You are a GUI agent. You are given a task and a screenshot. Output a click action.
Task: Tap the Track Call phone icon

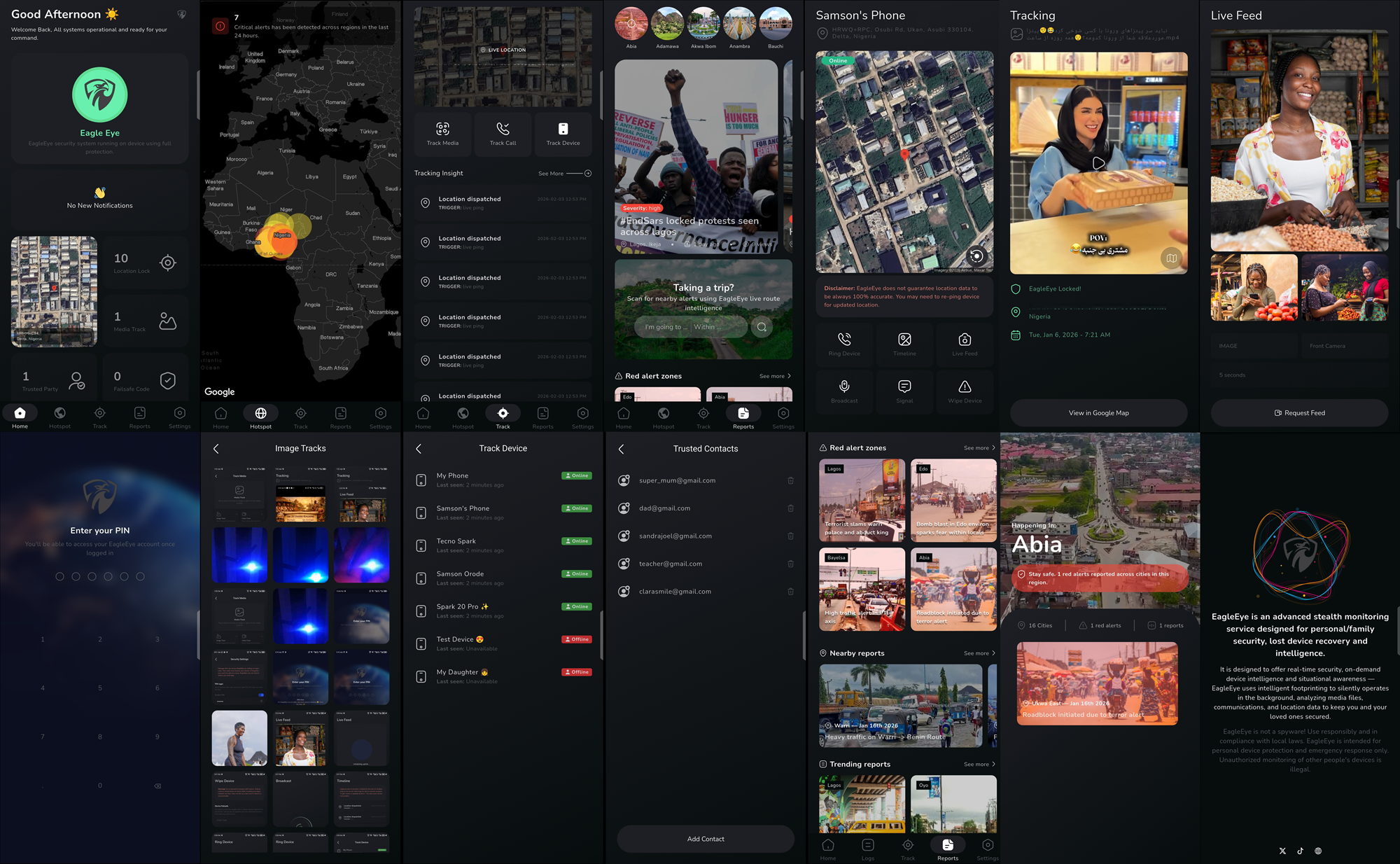pyautogui.click(x=503, y=129)
